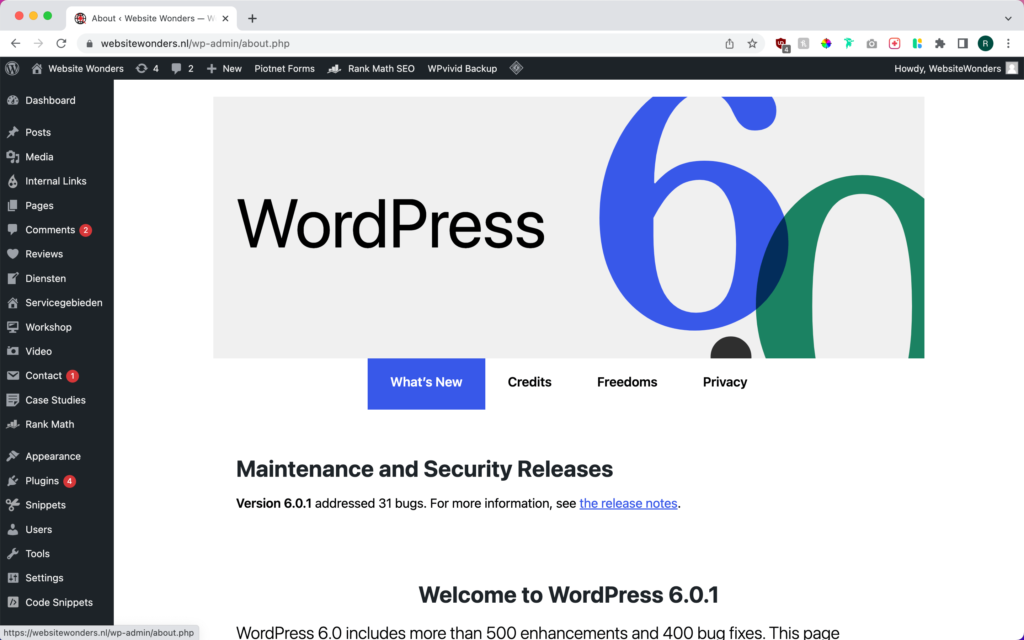Expand the New menu in the admin bar
The height and width of the screenshot is (640, 1024).
tap(224, 68)
